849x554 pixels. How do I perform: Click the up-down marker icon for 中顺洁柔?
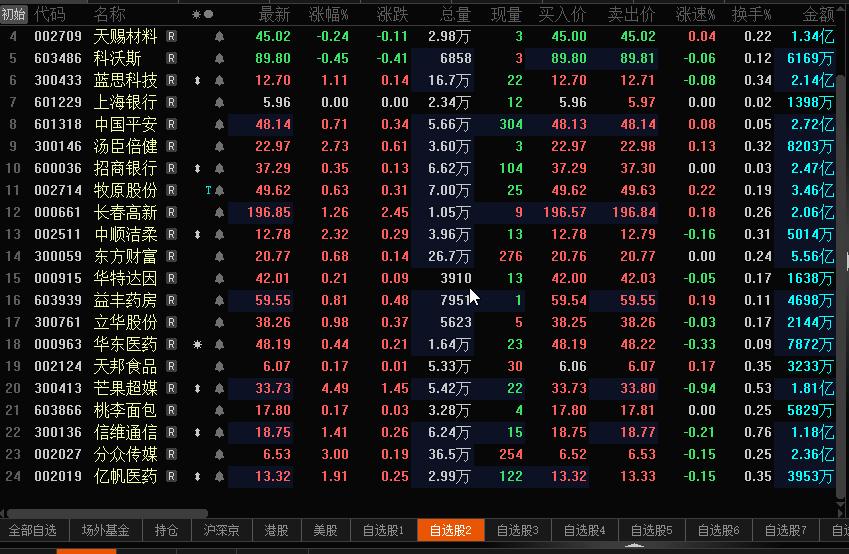click(198, 234)
